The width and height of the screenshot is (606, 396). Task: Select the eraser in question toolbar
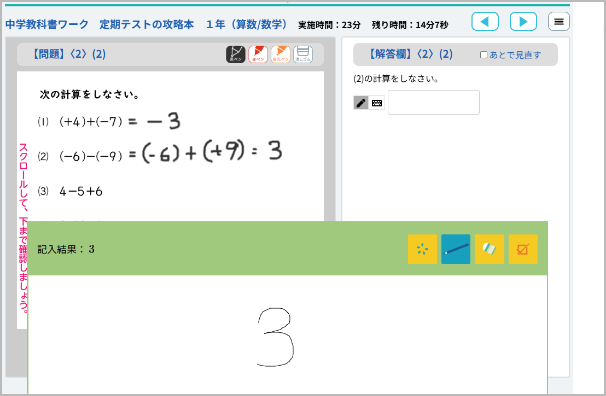point(303,54)
